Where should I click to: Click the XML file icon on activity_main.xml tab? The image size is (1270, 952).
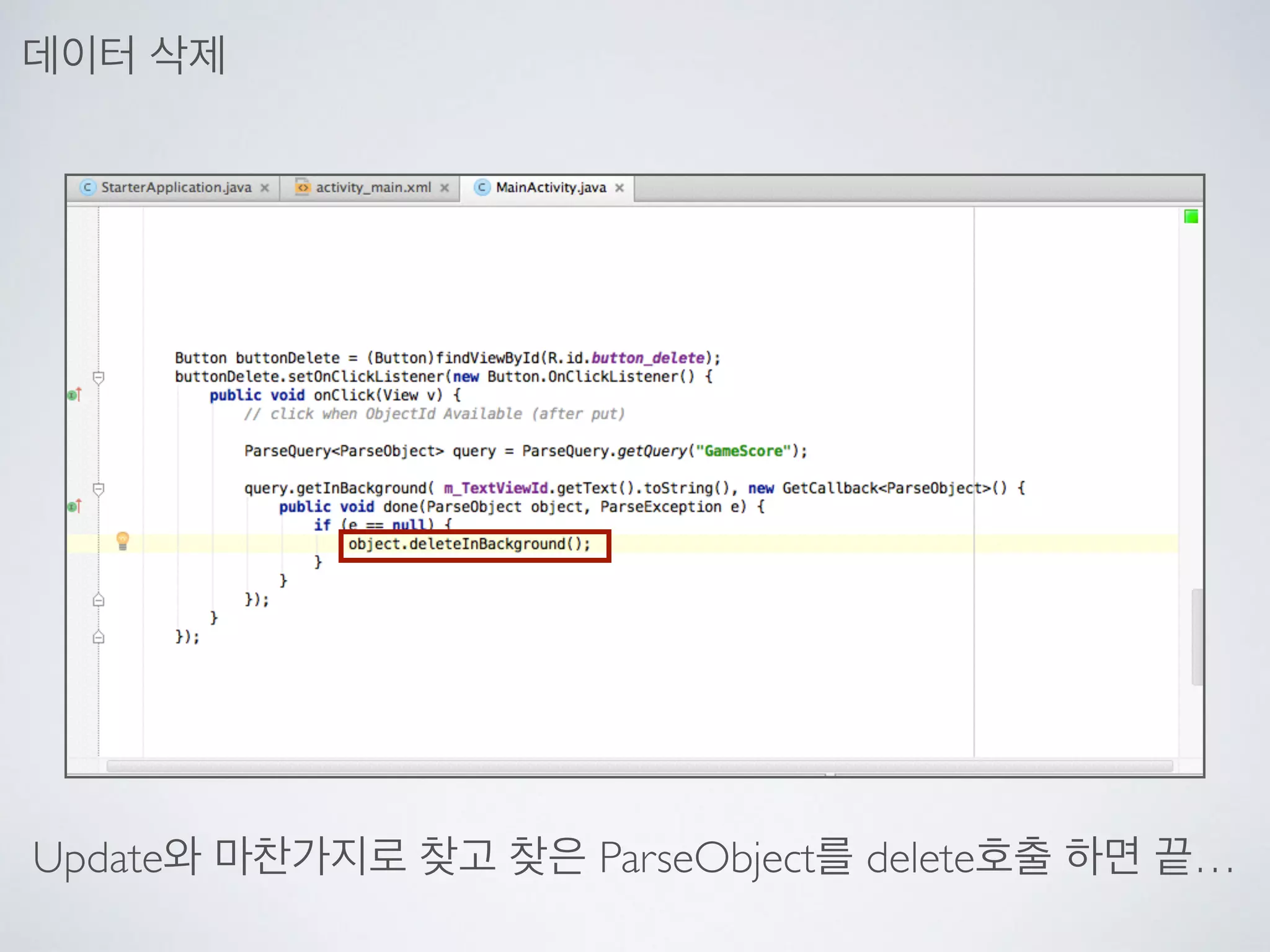pyautogui.click(x=303, y=187)
